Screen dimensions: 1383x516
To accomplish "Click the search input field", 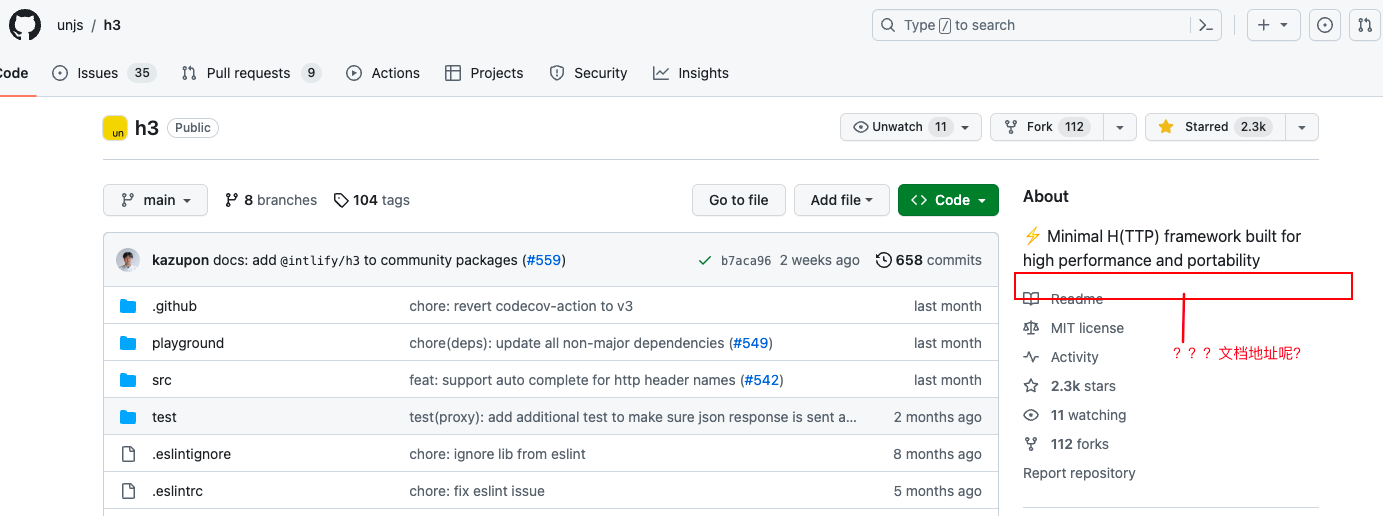I will pyautogui.click(x=1030, y=25).
